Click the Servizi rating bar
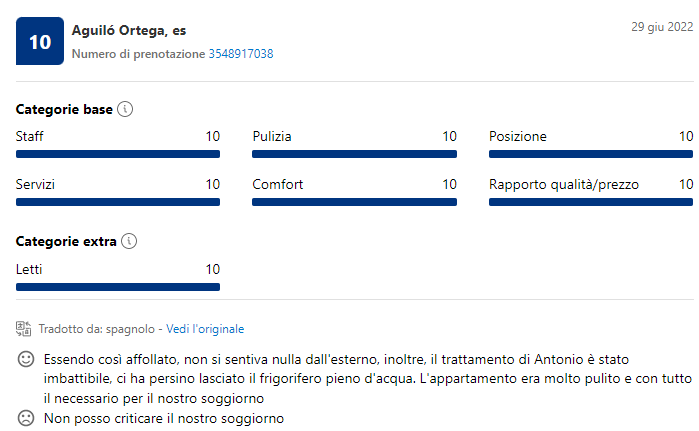 (x=118, y=202)
